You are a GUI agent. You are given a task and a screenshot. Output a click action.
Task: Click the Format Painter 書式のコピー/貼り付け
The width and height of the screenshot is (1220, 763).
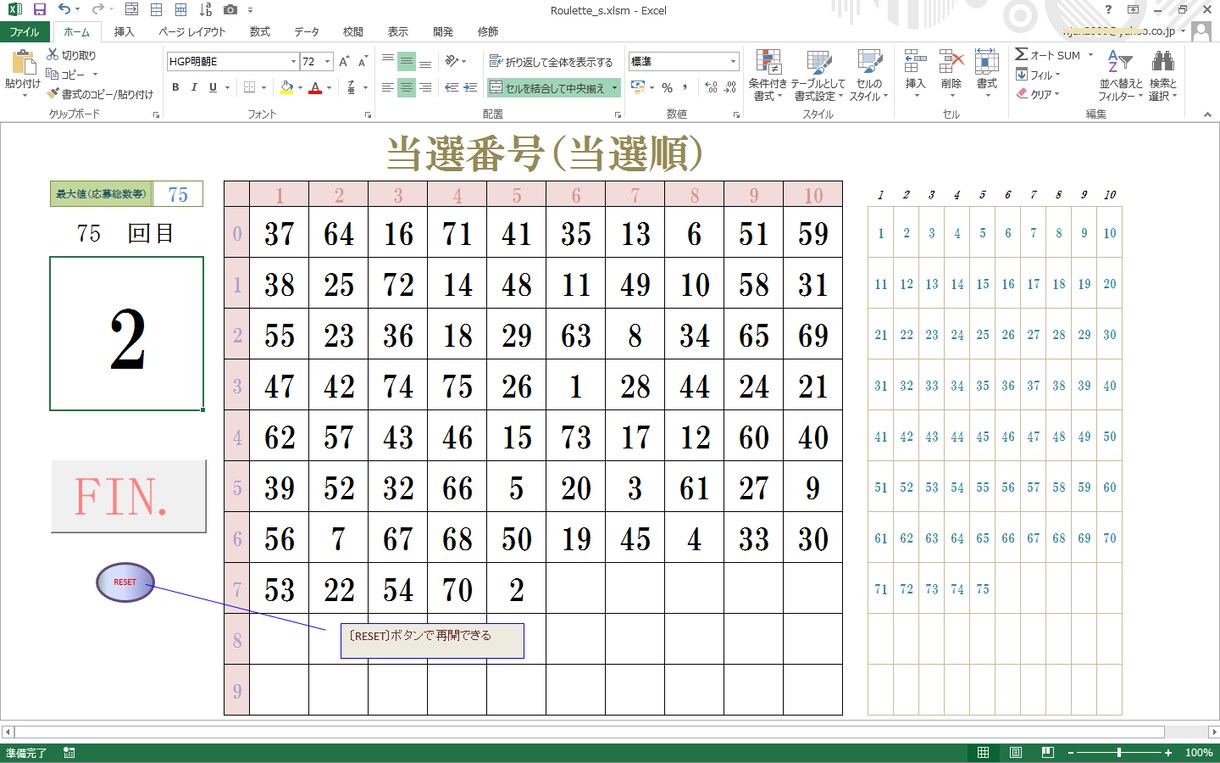[99, 94]
